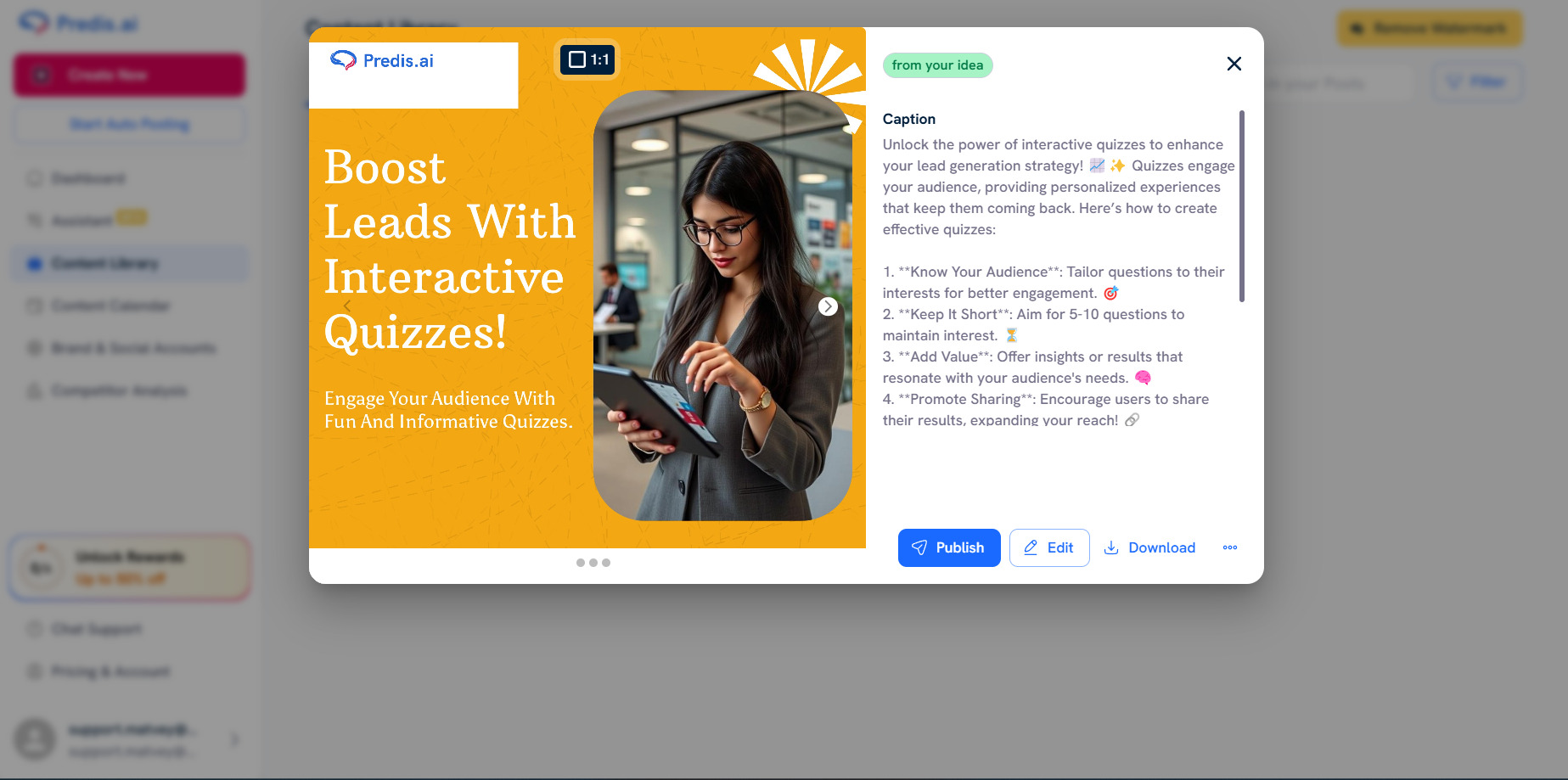Viewport: 1568px width, 780px height.
Task: Open the three-dot more options menu
Action: [x=1230, y=547]
